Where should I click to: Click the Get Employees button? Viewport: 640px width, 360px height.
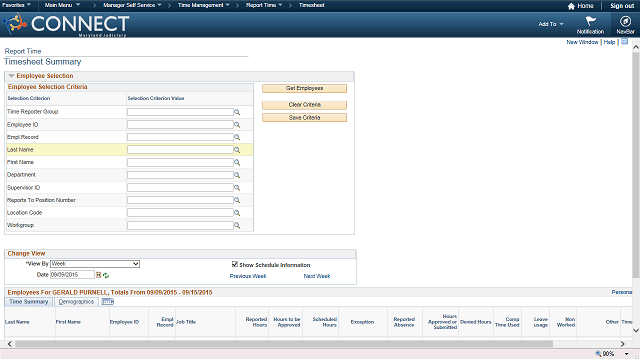[x=304, y=88]
